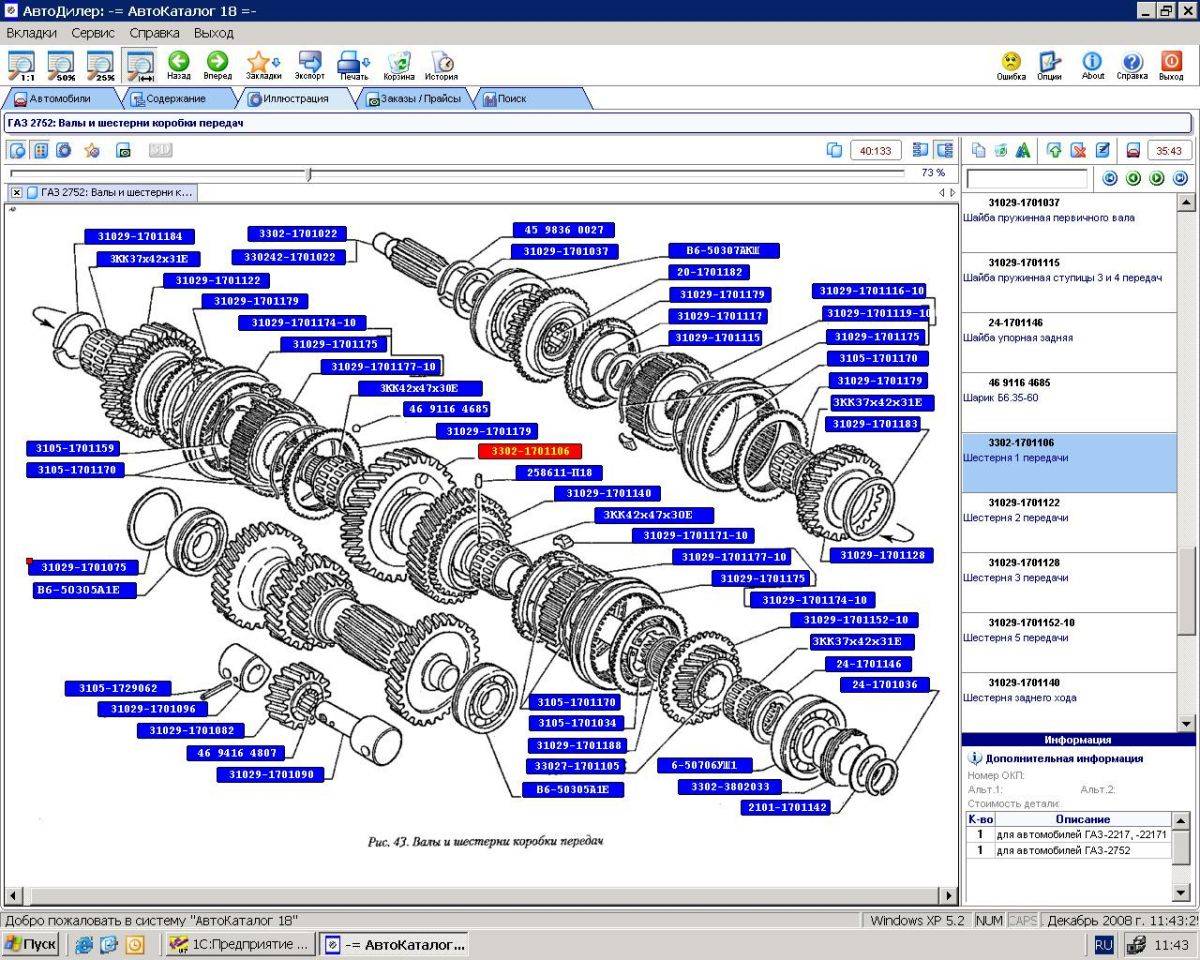This screenshot has width=1200, height=960.
Task: Open the Закладки bookmarks dropdown
Action: [x=263, y=65]
